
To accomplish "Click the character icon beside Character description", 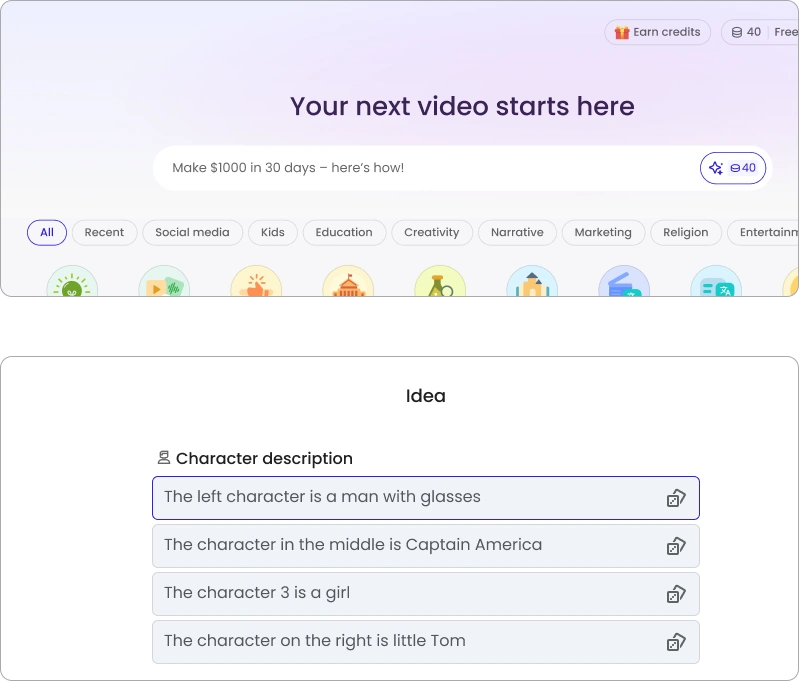I will (x=164, y=458).
